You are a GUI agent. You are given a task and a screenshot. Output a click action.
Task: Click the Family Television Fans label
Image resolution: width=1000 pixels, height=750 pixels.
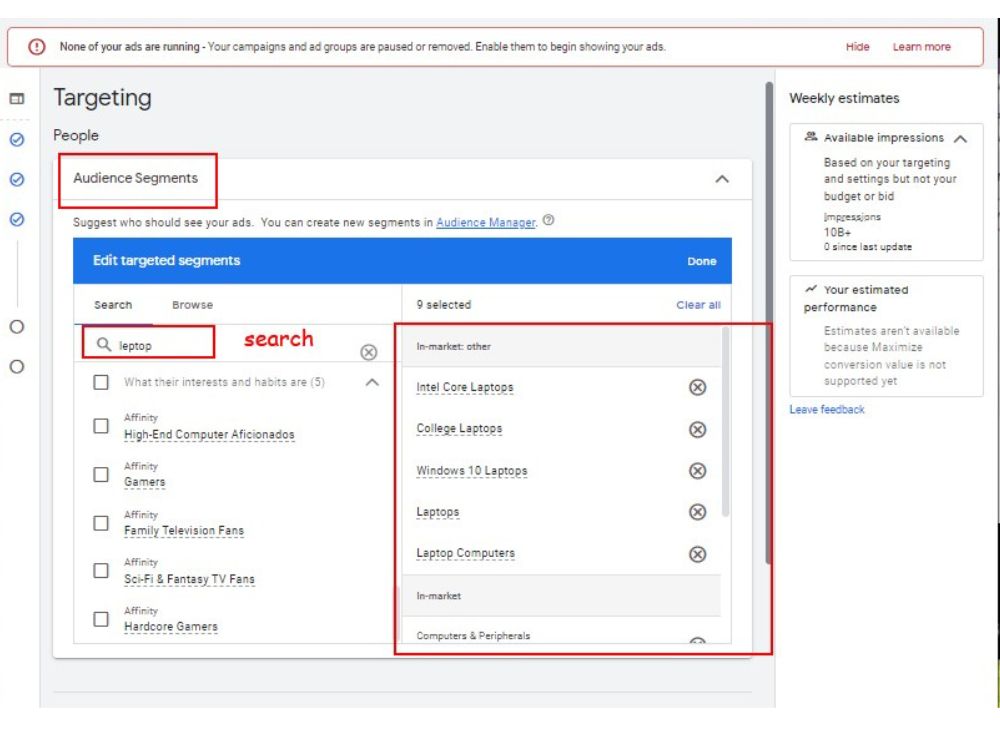point(184,531)
